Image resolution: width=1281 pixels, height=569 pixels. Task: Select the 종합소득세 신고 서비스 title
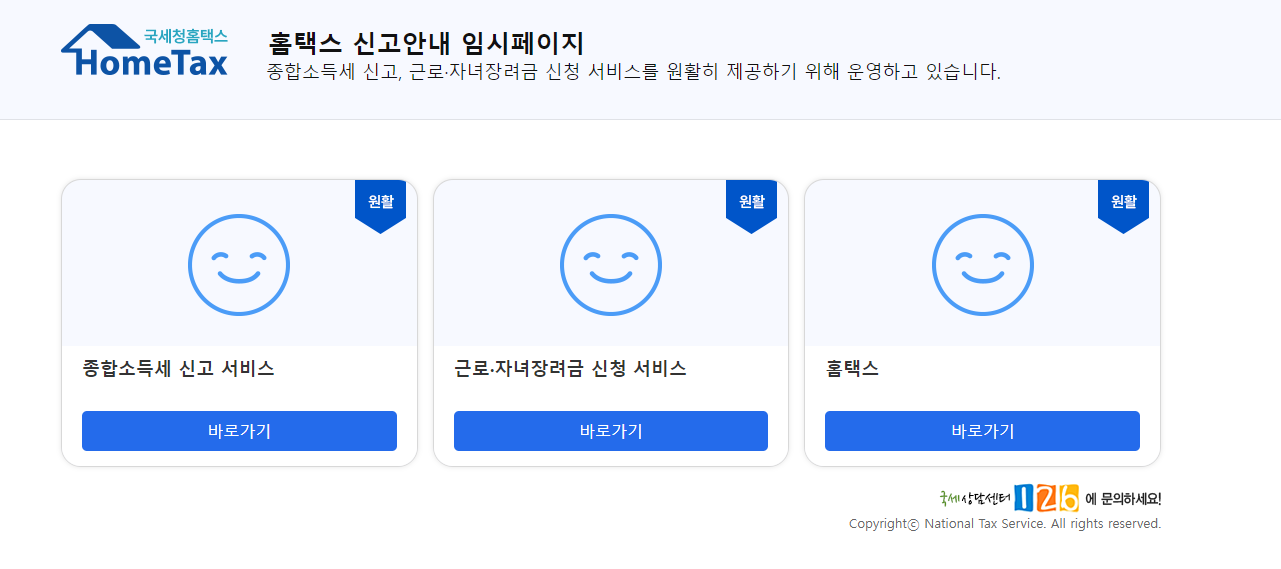(178, 369)
